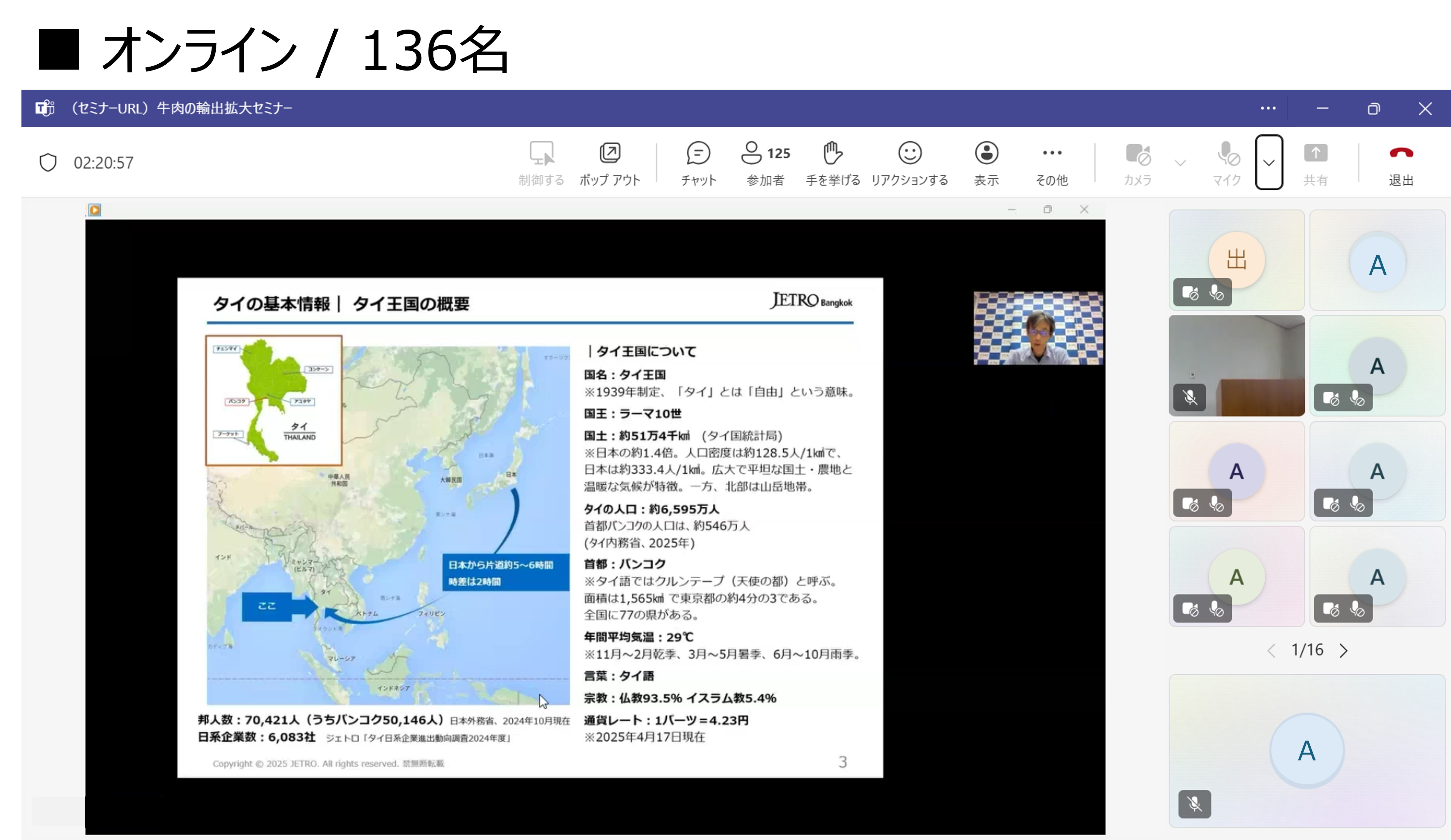The width and height of the screenshot is (1451, 840).
Task: Open title bar three-dots more options
Action: point(1268,108)
